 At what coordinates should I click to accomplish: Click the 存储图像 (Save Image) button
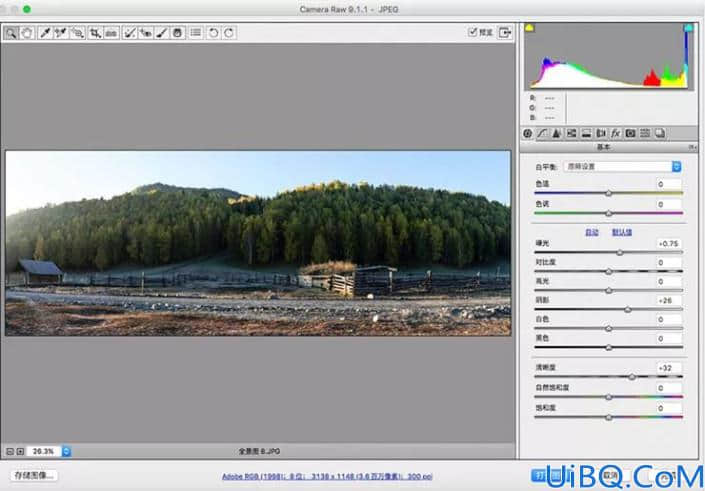[34, 475]
